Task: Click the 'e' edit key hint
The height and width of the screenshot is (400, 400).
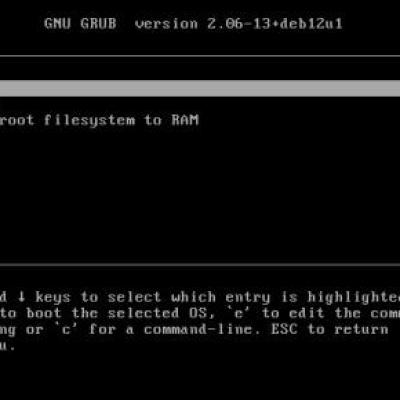Action: (239, 313)
